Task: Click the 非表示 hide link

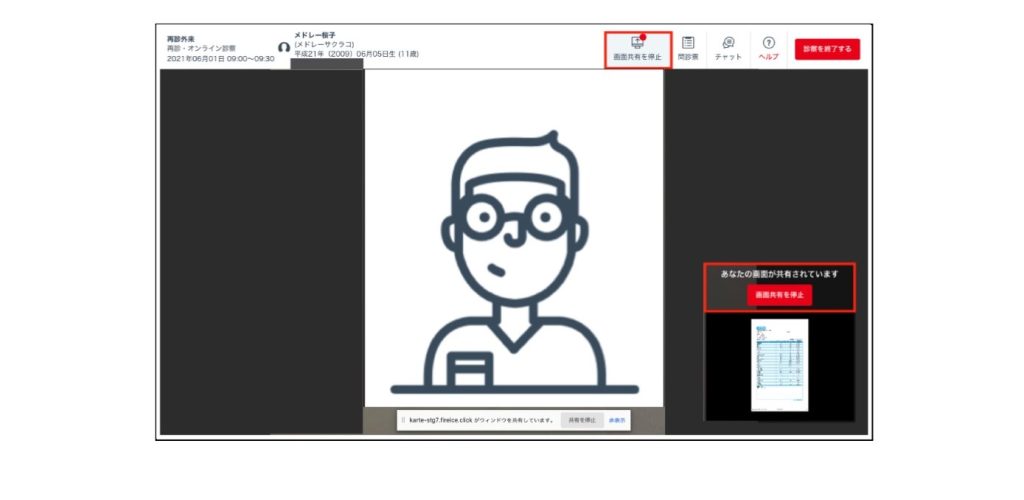Action: pyautogui.click(x=617, y=420)
